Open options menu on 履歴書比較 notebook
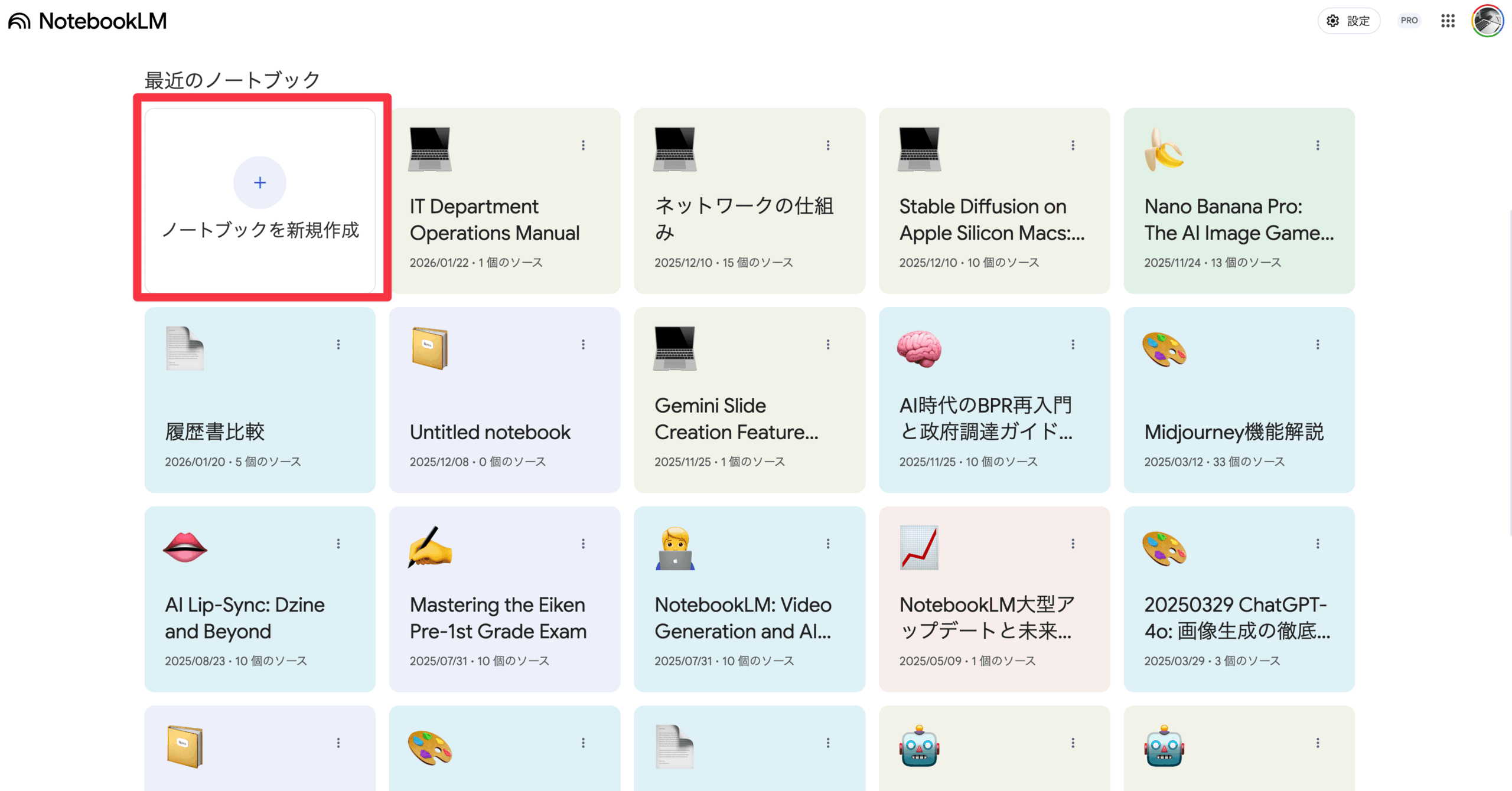 pos(338,344)
